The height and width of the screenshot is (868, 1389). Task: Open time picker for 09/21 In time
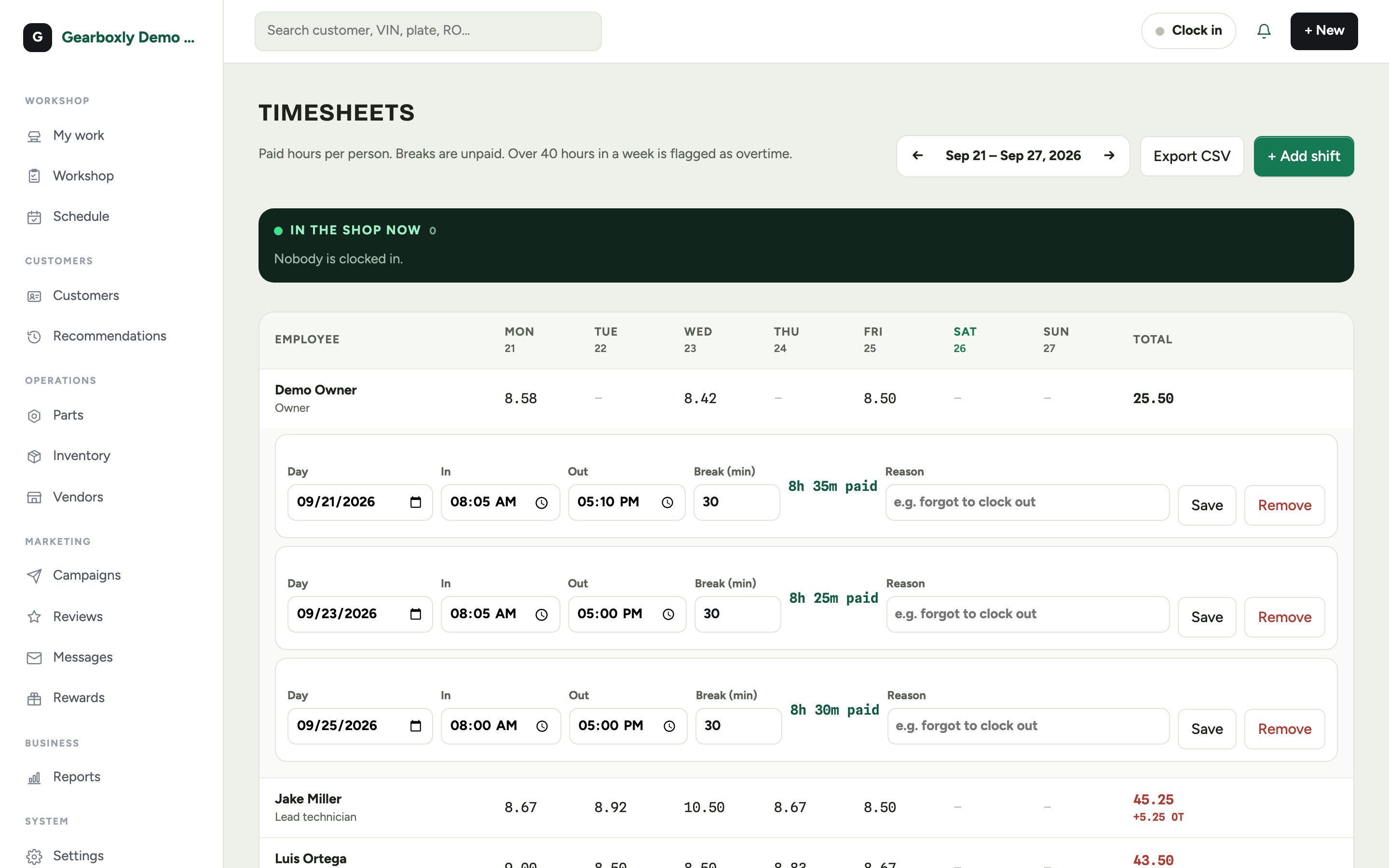(x=541, y=503)
